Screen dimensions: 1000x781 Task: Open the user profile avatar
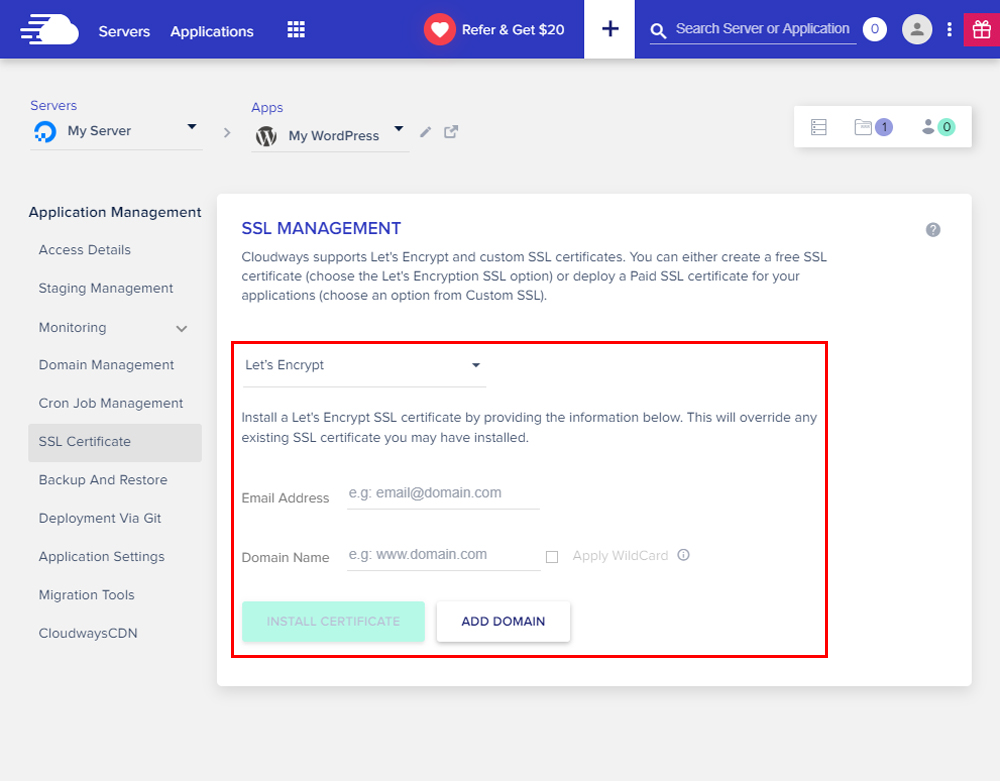point(916,29)
